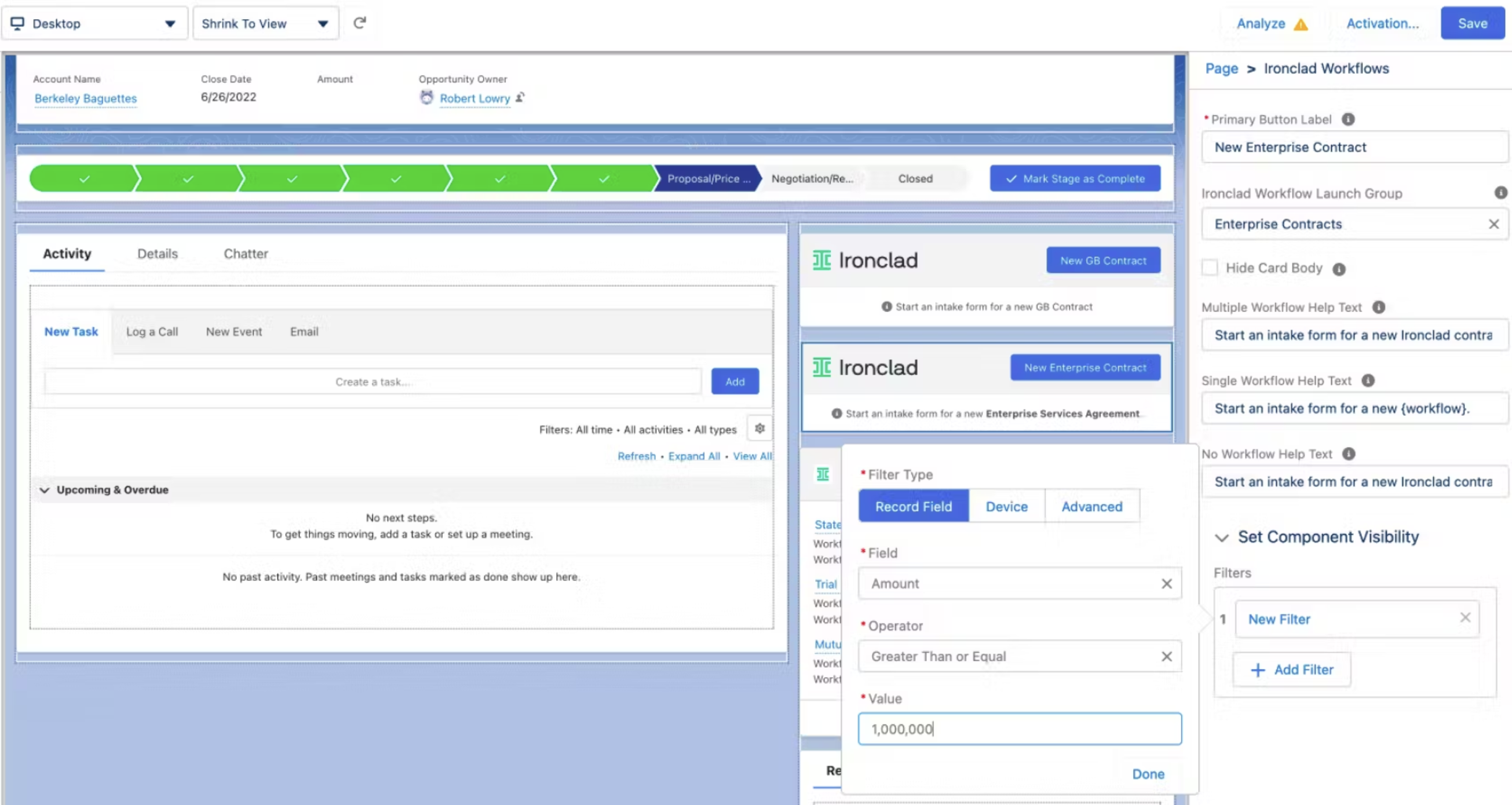Screen dimensions: 1512x805
Task: Click the info icon next to Hide Card Body
Action: pos(1339,269)
